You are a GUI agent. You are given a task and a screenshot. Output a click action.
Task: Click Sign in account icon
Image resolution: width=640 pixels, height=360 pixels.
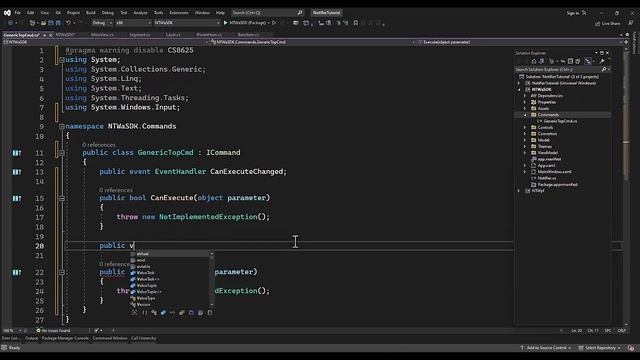tap(584, 13)
